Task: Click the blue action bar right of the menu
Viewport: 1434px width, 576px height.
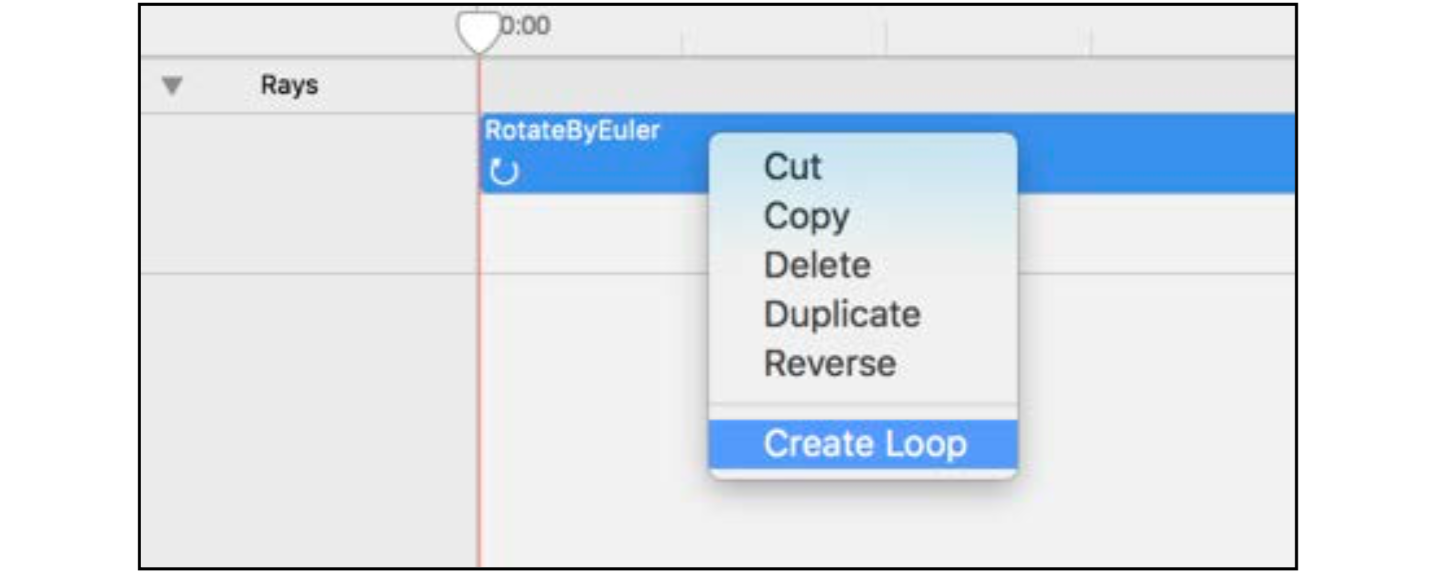Action: [1155, 153]
